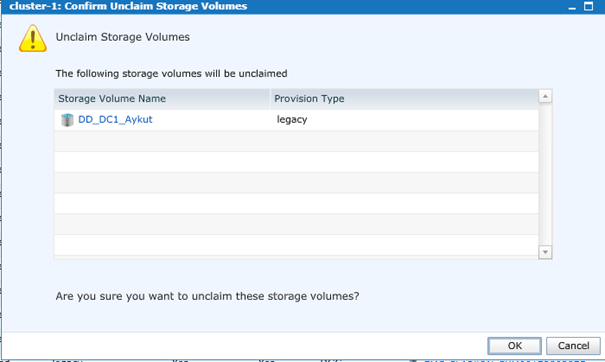Click the yellow warning triangle icon
The width and height of the screenshot is (605, 362).
pos(33,38)
